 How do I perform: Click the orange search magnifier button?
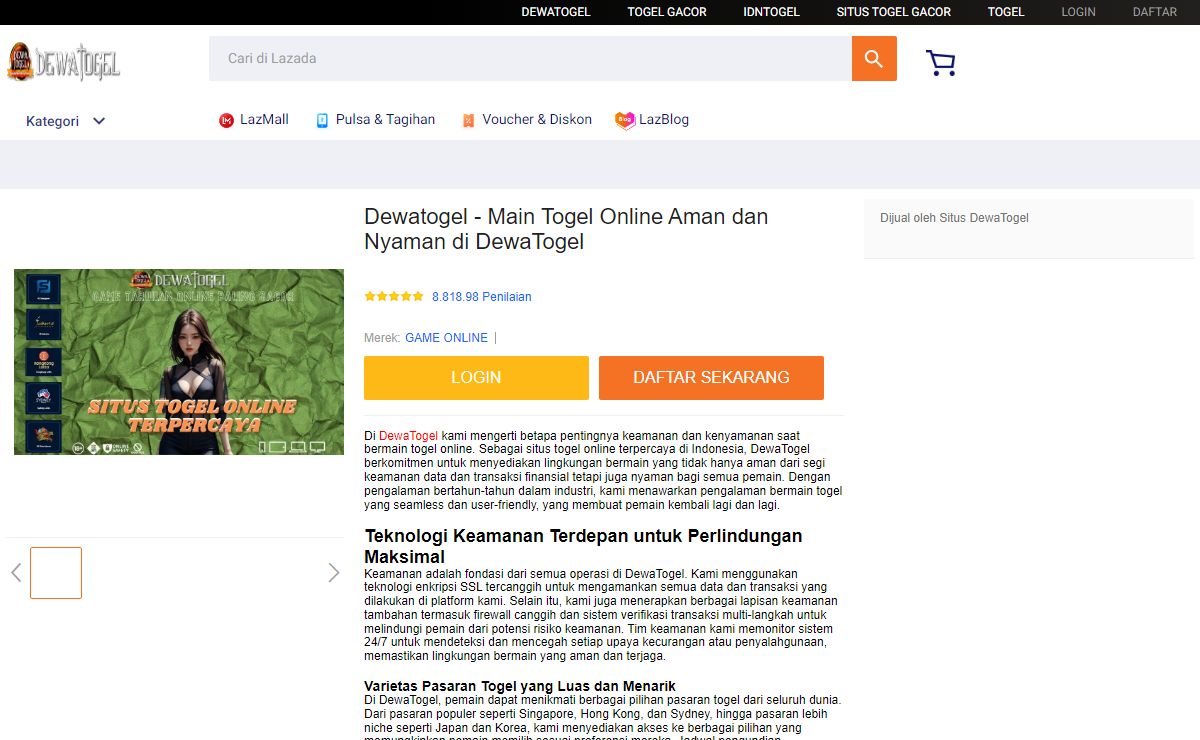coord(874,59)
